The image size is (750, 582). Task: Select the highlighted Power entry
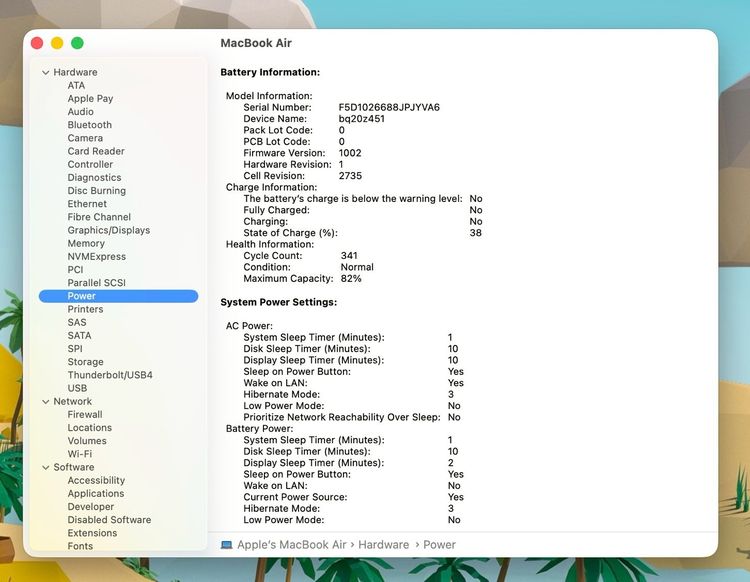pos(118,296)
